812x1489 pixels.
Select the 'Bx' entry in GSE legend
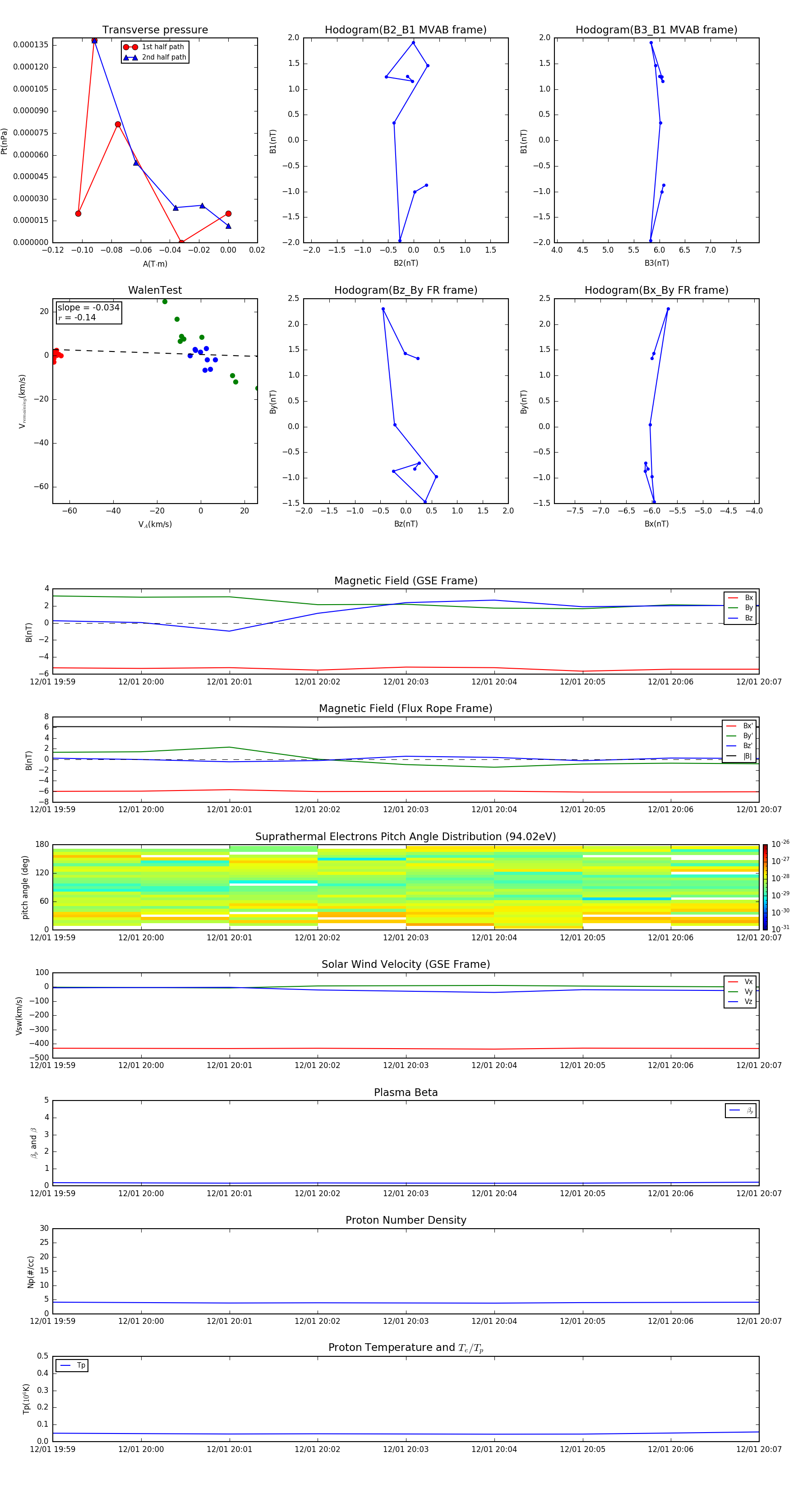click(740, 598)
